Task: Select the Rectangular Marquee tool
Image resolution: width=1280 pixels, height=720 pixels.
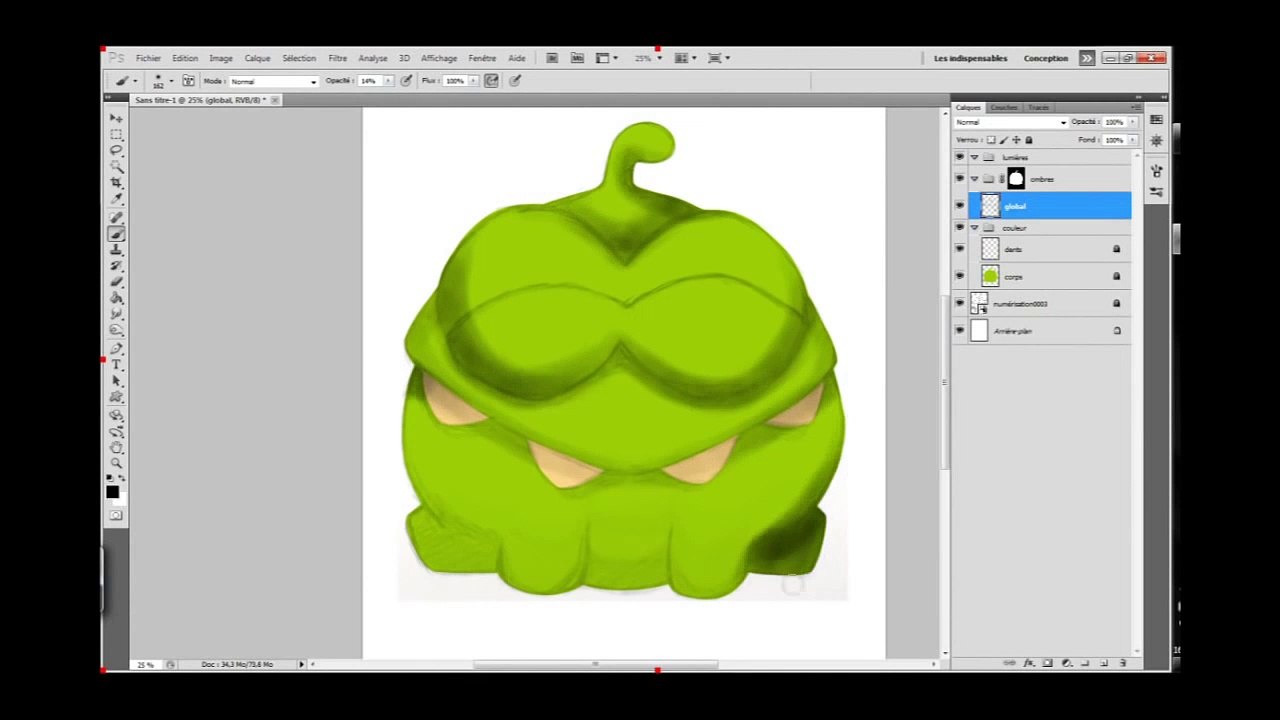Action: point(116,134)
